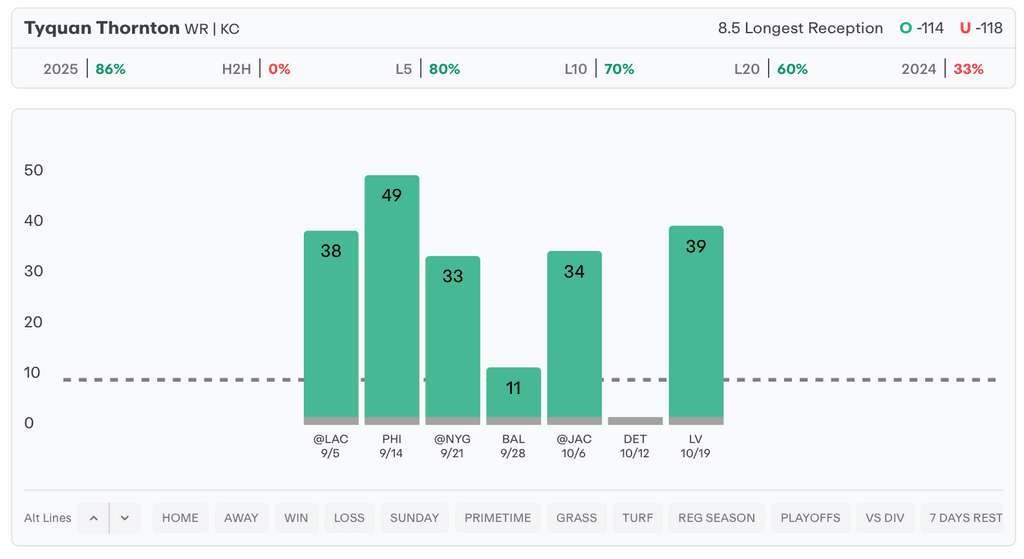
Task: Toggle the AWAY filter chip
Action: coord(241,518)
